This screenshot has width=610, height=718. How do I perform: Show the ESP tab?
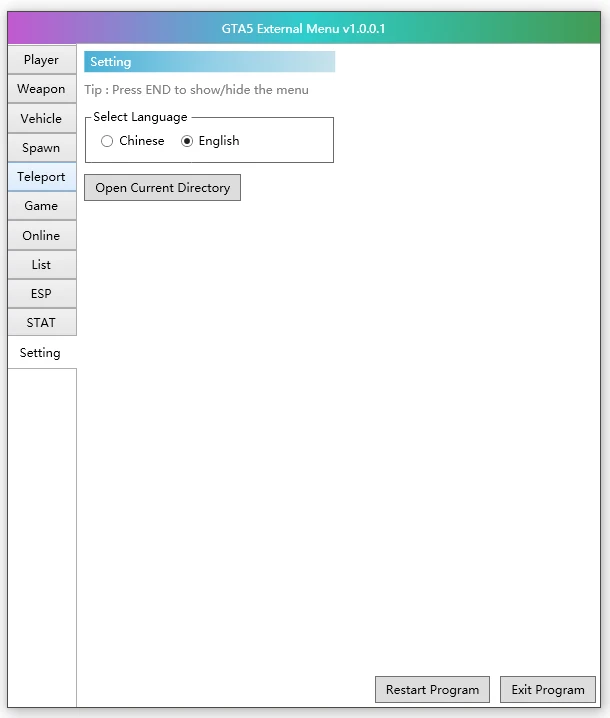42,294
